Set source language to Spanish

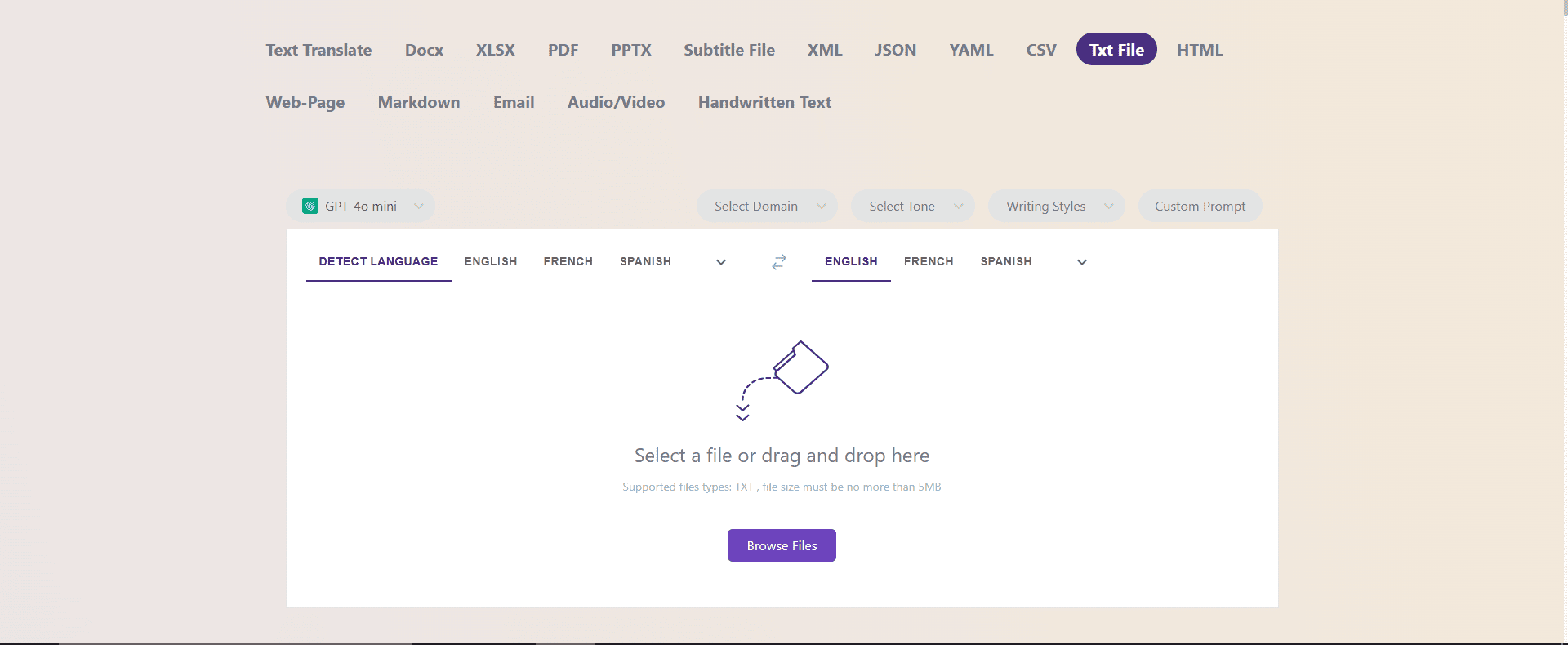coord(645,261)
